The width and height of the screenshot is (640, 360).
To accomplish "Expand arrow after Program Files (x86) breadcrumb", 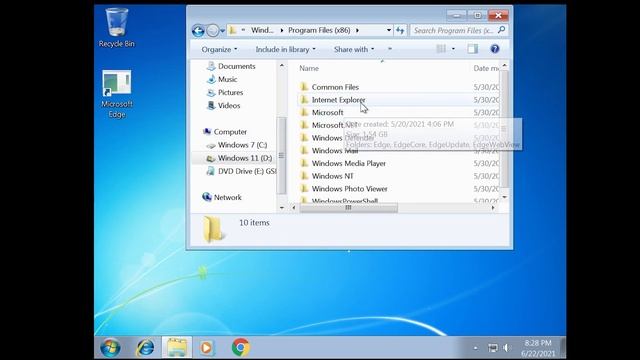I will point(358,30).
